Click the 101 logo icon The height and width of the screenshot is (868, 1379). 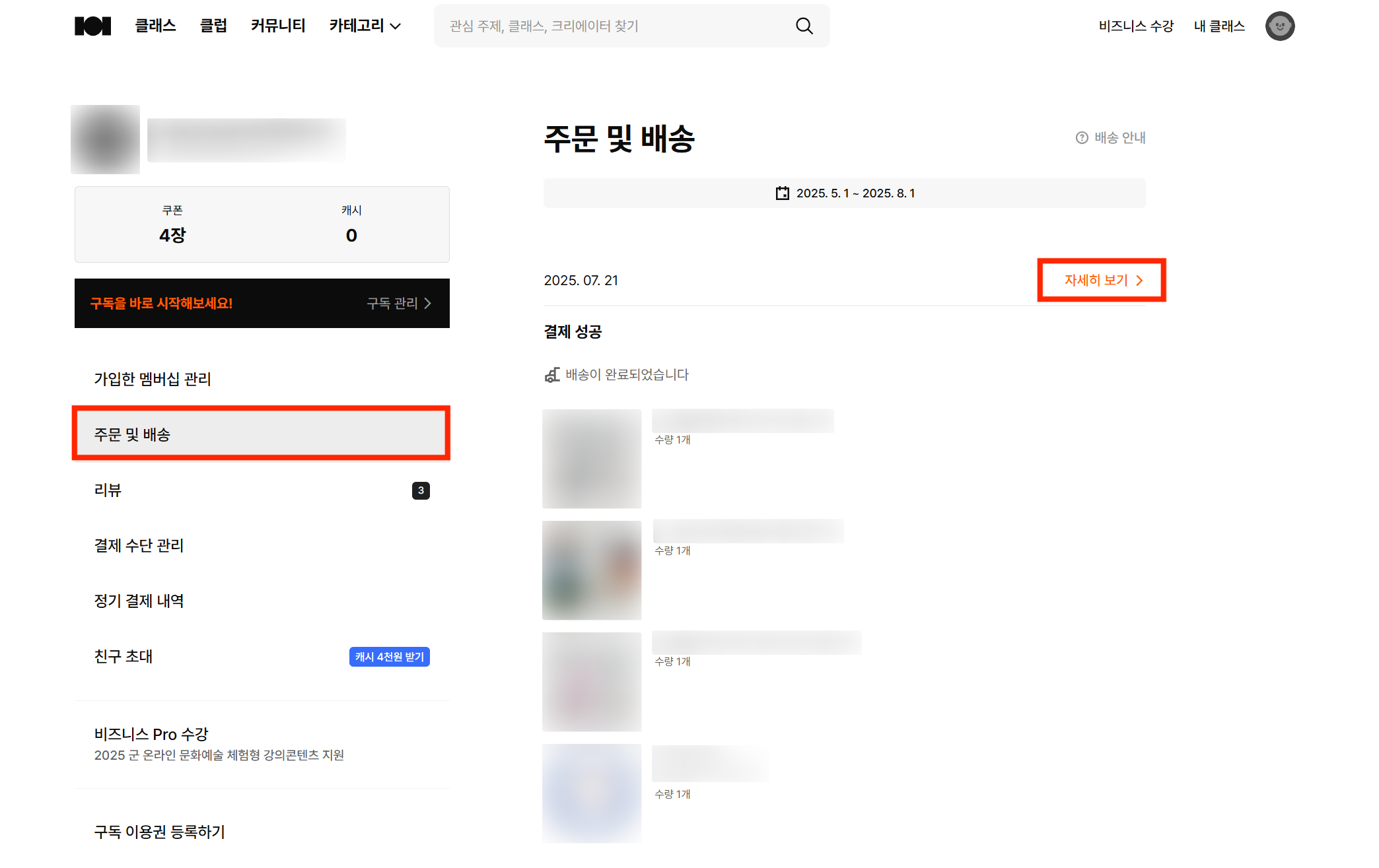(92, 26)
